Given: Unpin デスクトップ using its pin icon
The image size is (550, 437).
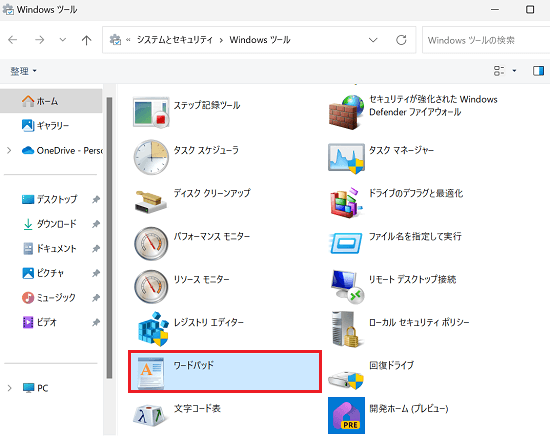Looking at the screenshot, I should tap(96, 199).
